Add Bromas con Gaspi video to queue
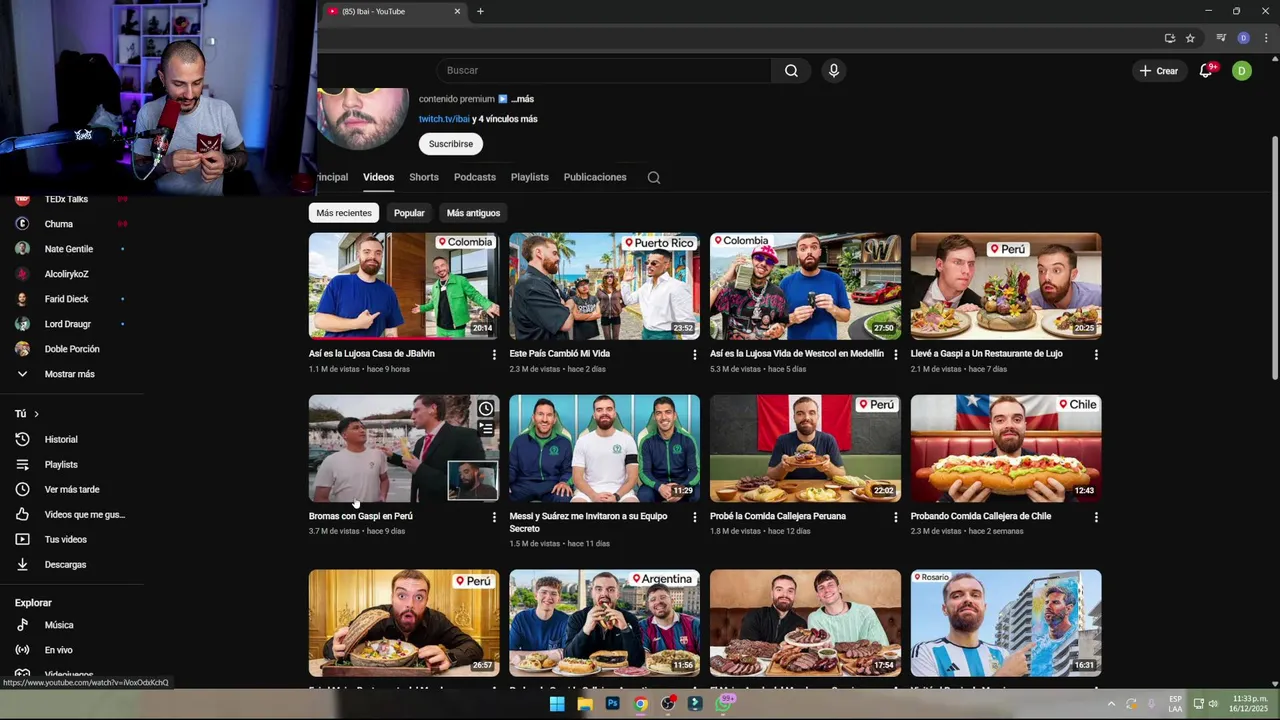The height and width of the screenshot is (720, 1280). 485,428
